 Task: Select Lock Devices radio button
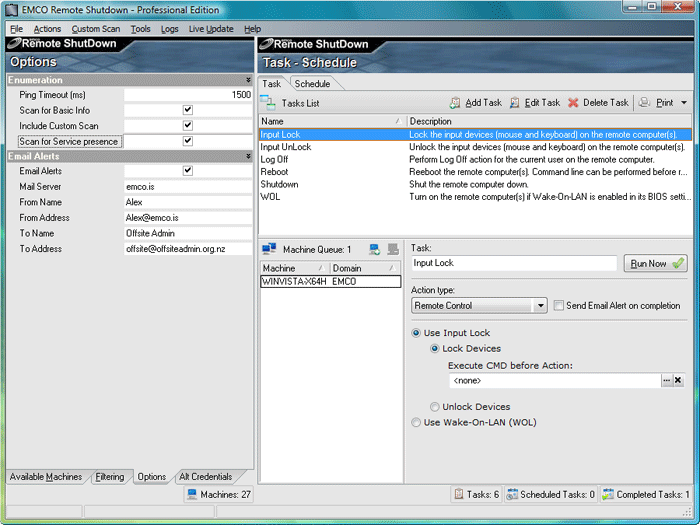point(434,348)
